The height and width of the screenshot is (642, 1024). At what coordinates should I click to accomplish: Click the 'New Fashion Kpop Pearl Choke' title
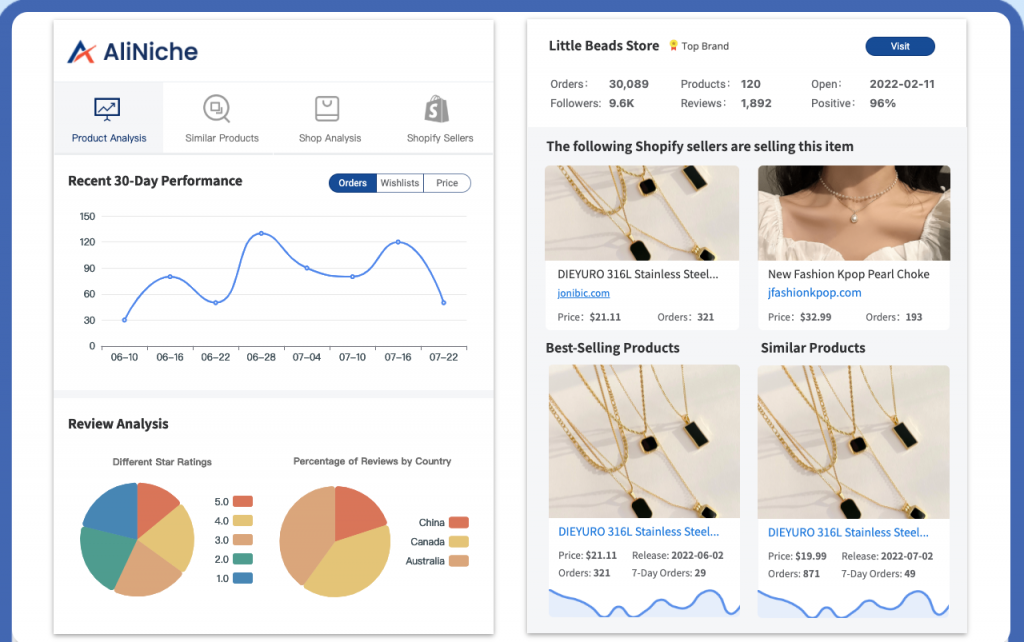tap(848, 274)
